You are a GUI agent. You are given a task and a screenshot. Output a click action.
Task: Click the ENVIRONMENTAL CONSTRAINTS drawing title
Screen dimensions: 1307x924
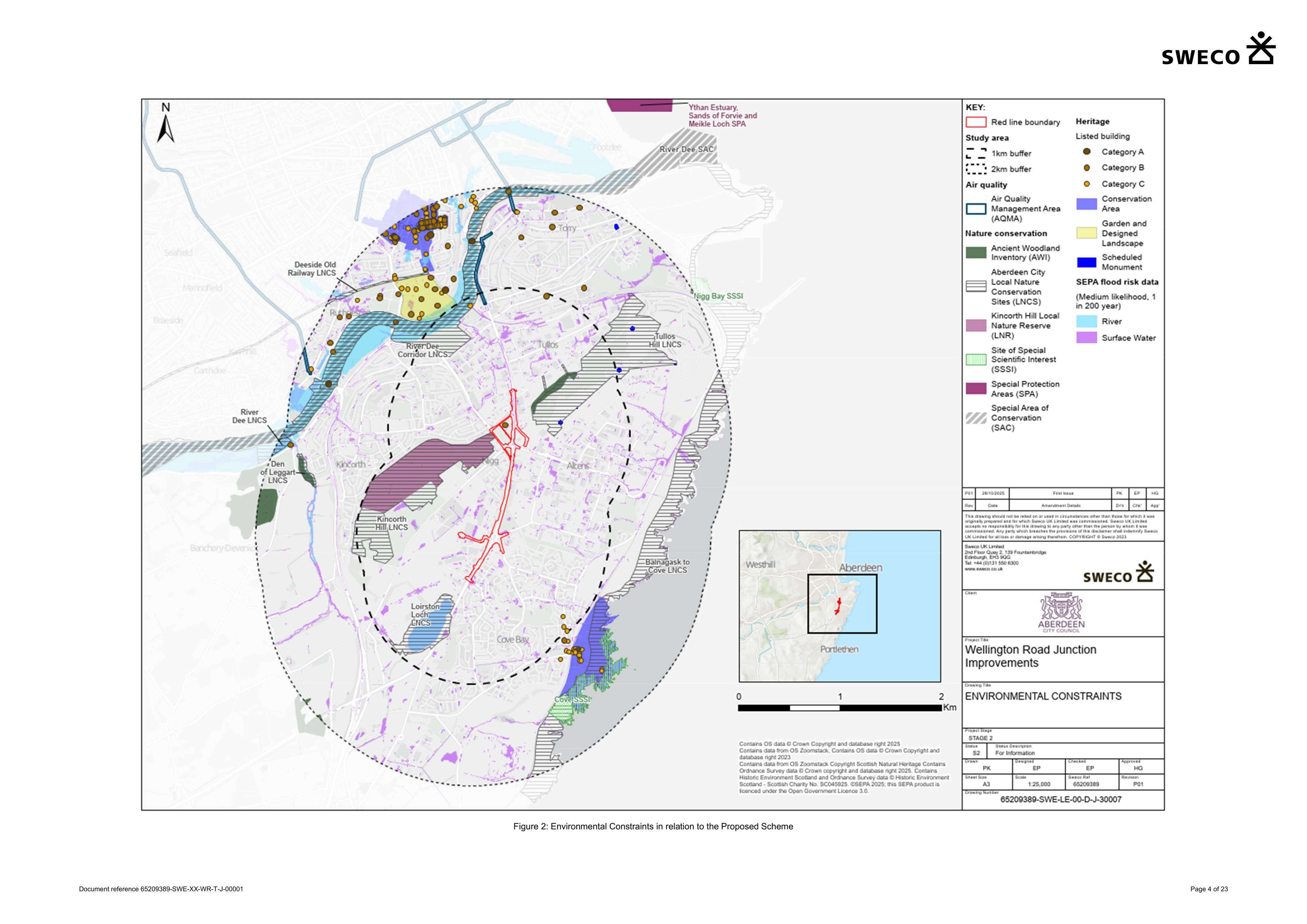(1043, 696)
